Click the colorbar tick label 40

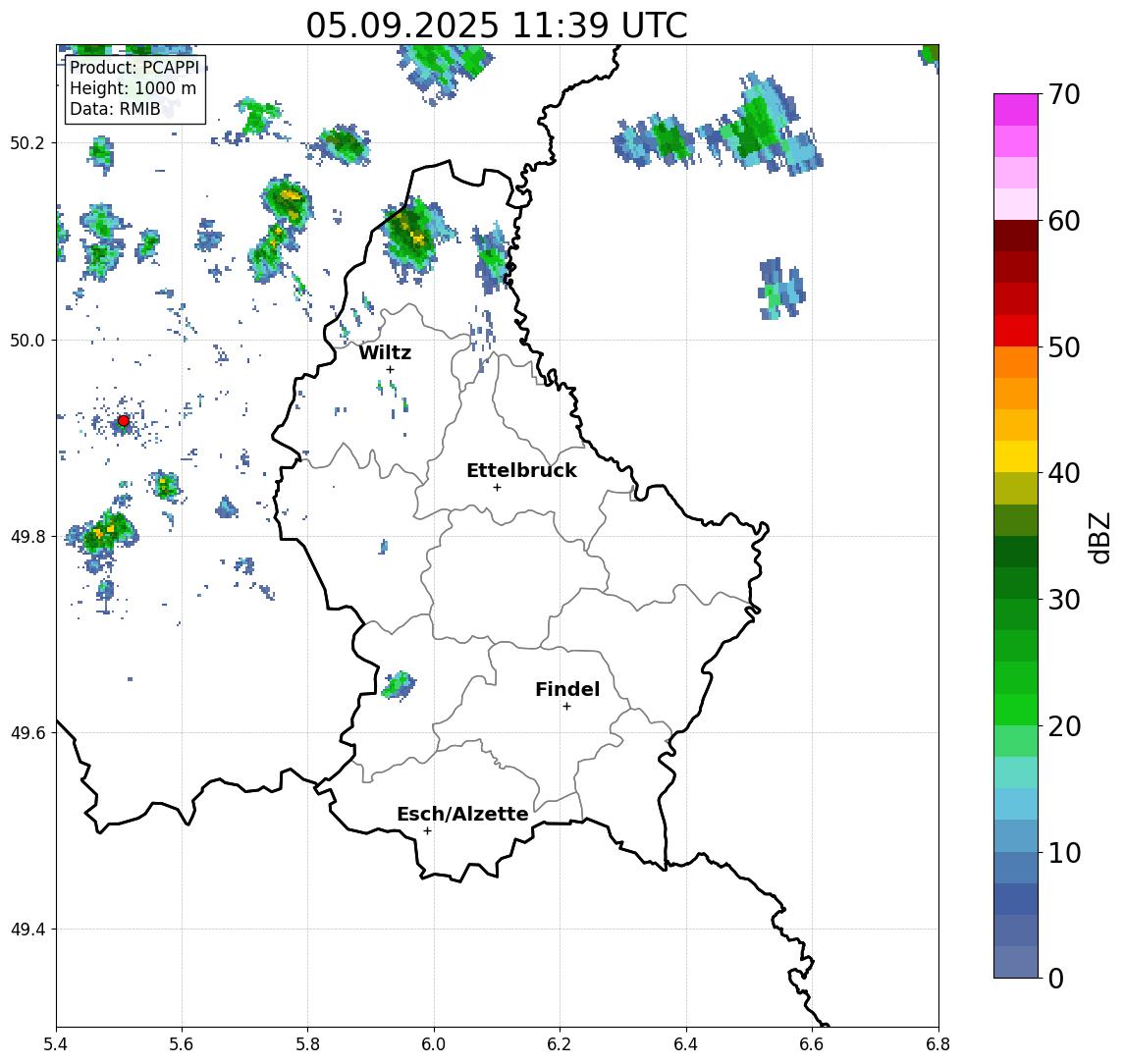click(1064, 473)
